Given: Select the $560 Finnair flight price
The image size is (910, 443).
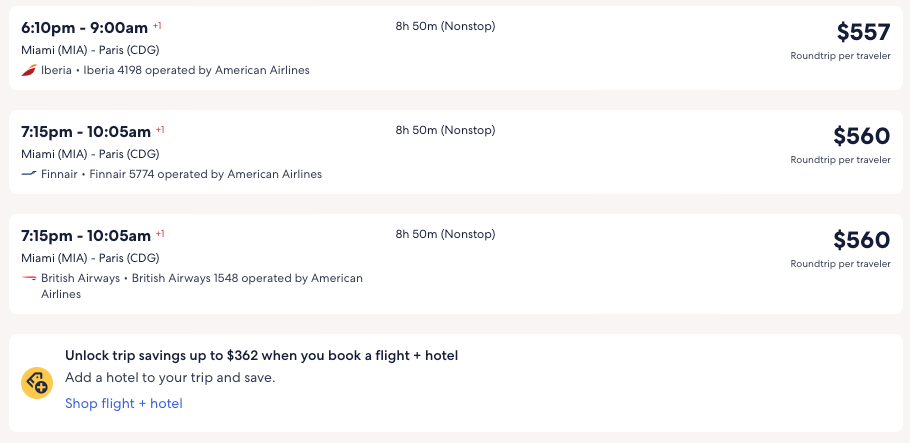Looking at the screenshot, I should 861,136.
